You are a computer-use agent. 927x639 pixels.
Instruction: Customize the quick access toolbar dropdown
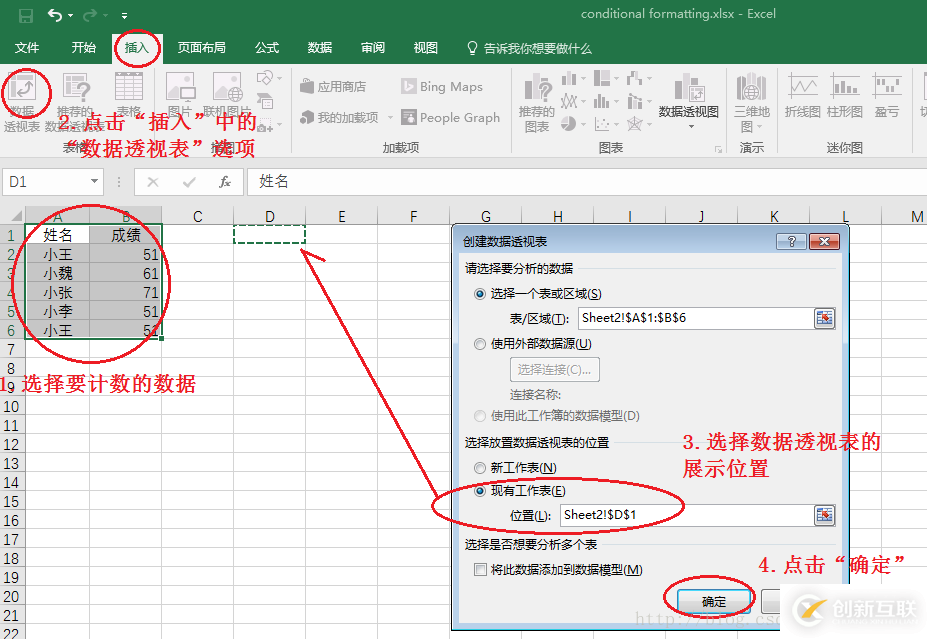pos(124,15)
